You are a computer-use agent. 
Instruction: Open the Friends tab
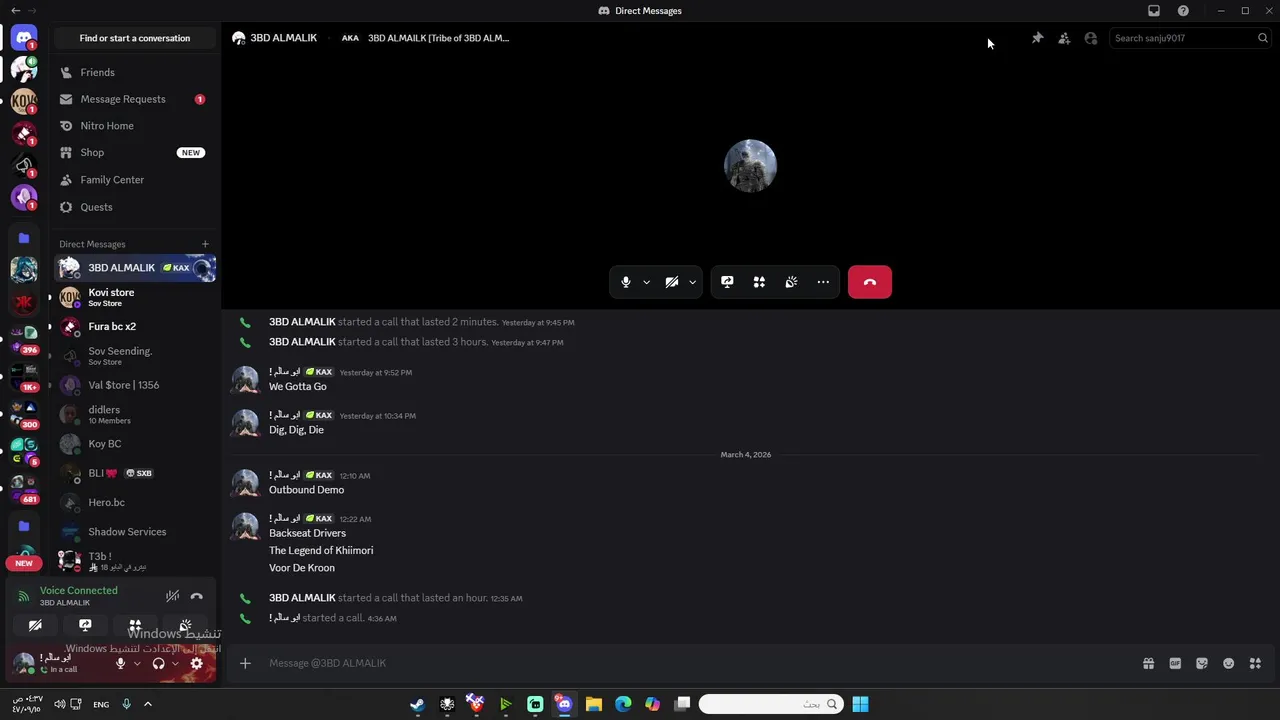[135, 72]
